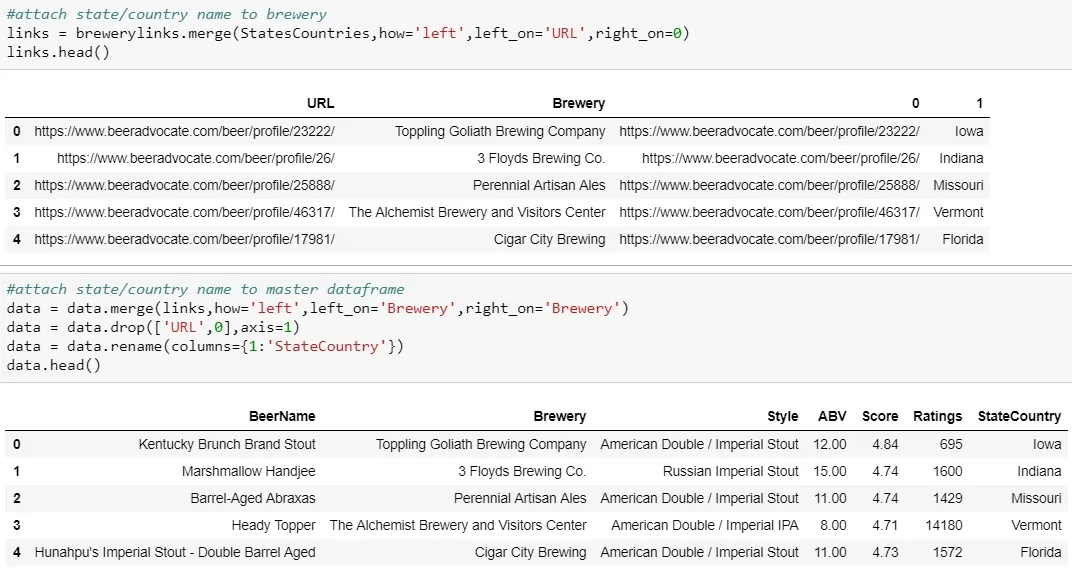Click the 'links.head()' code line
The image size is (1072, 578).
pos(58,52)
